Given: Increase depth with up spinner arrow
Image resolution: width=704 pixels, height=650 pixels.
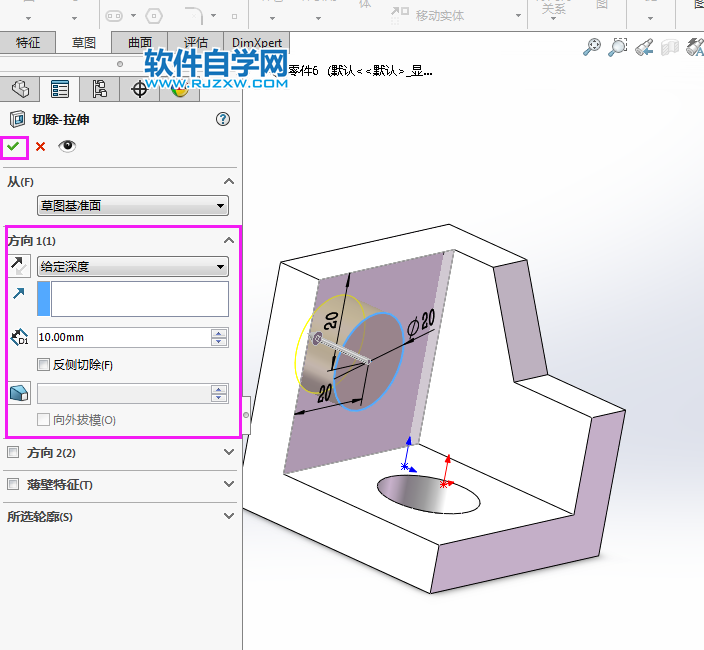Looking at the screenshot, I should tap(219, 333).
